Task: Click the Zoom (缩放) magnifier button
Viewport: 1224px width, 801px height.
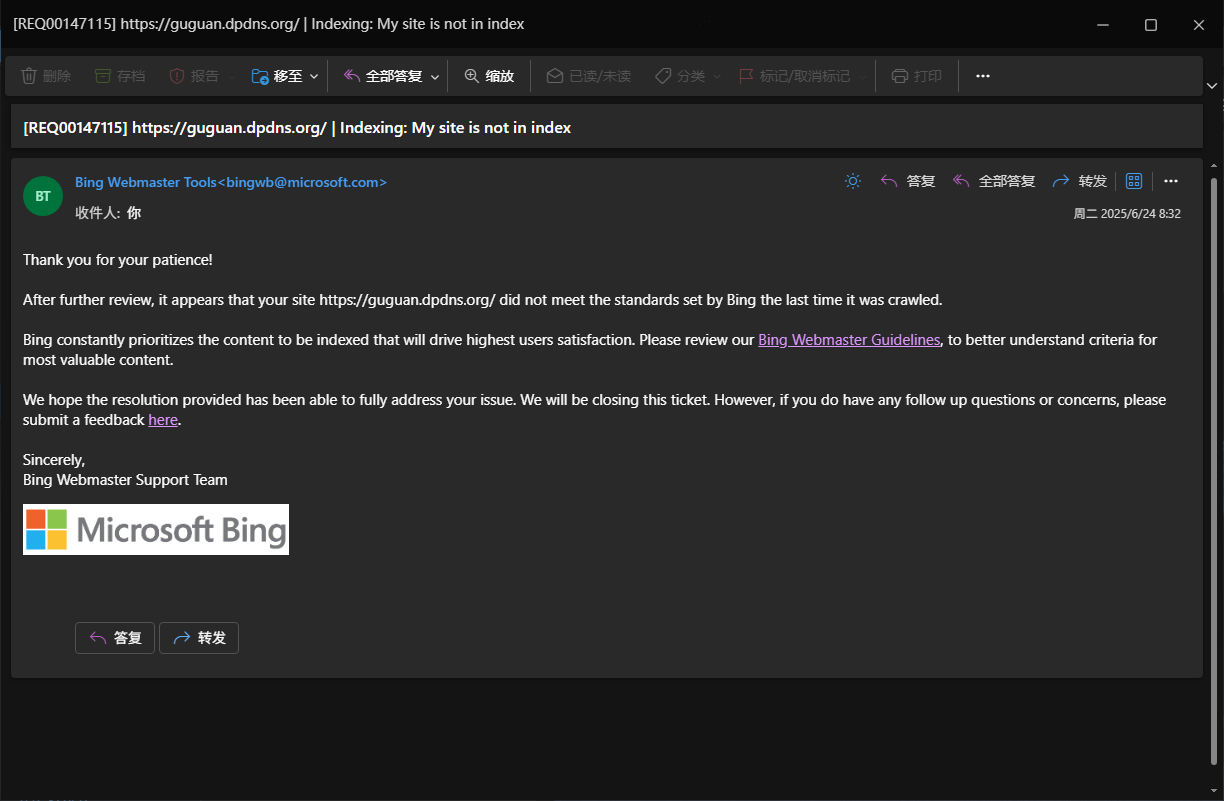Action: (x=489, y=76)
